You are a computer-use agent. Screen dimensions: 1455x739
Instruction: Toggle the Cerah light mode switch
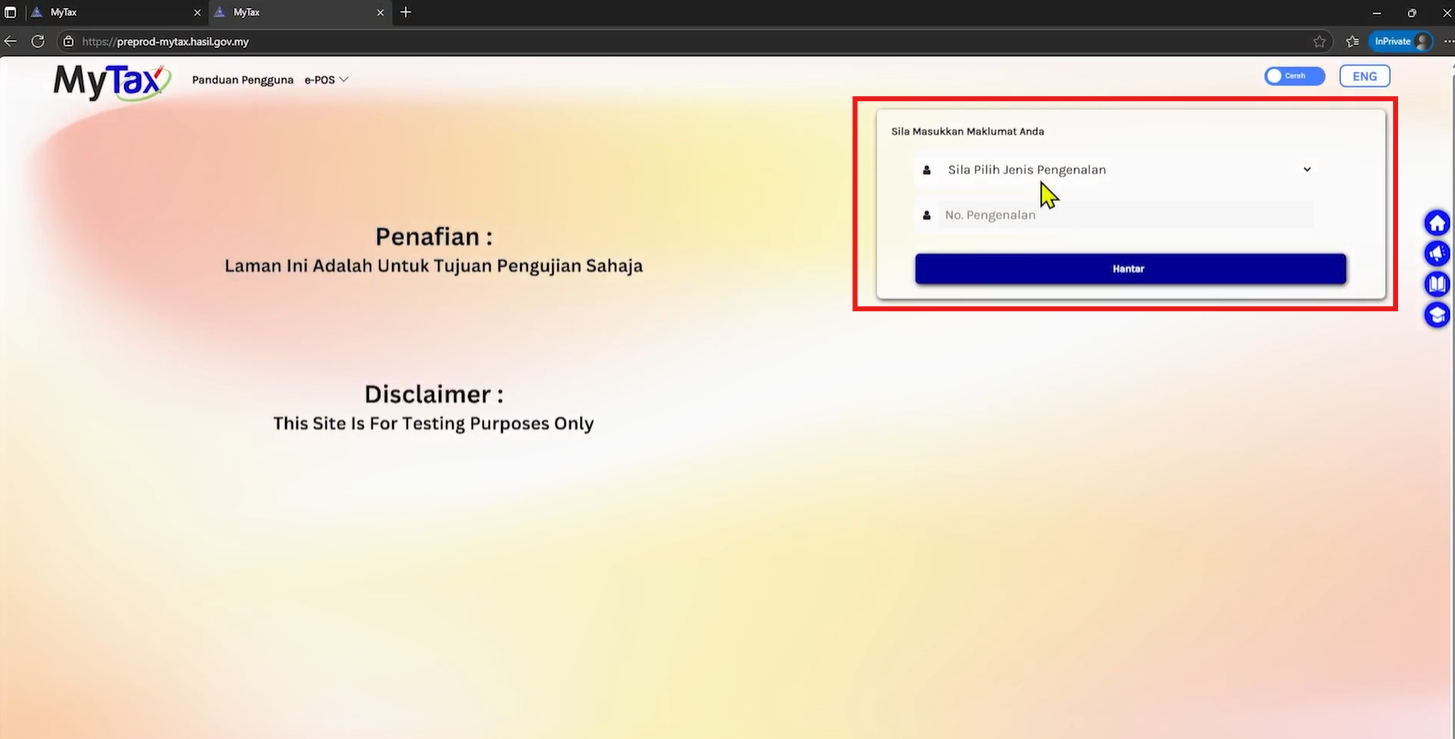pos(1294,76)
